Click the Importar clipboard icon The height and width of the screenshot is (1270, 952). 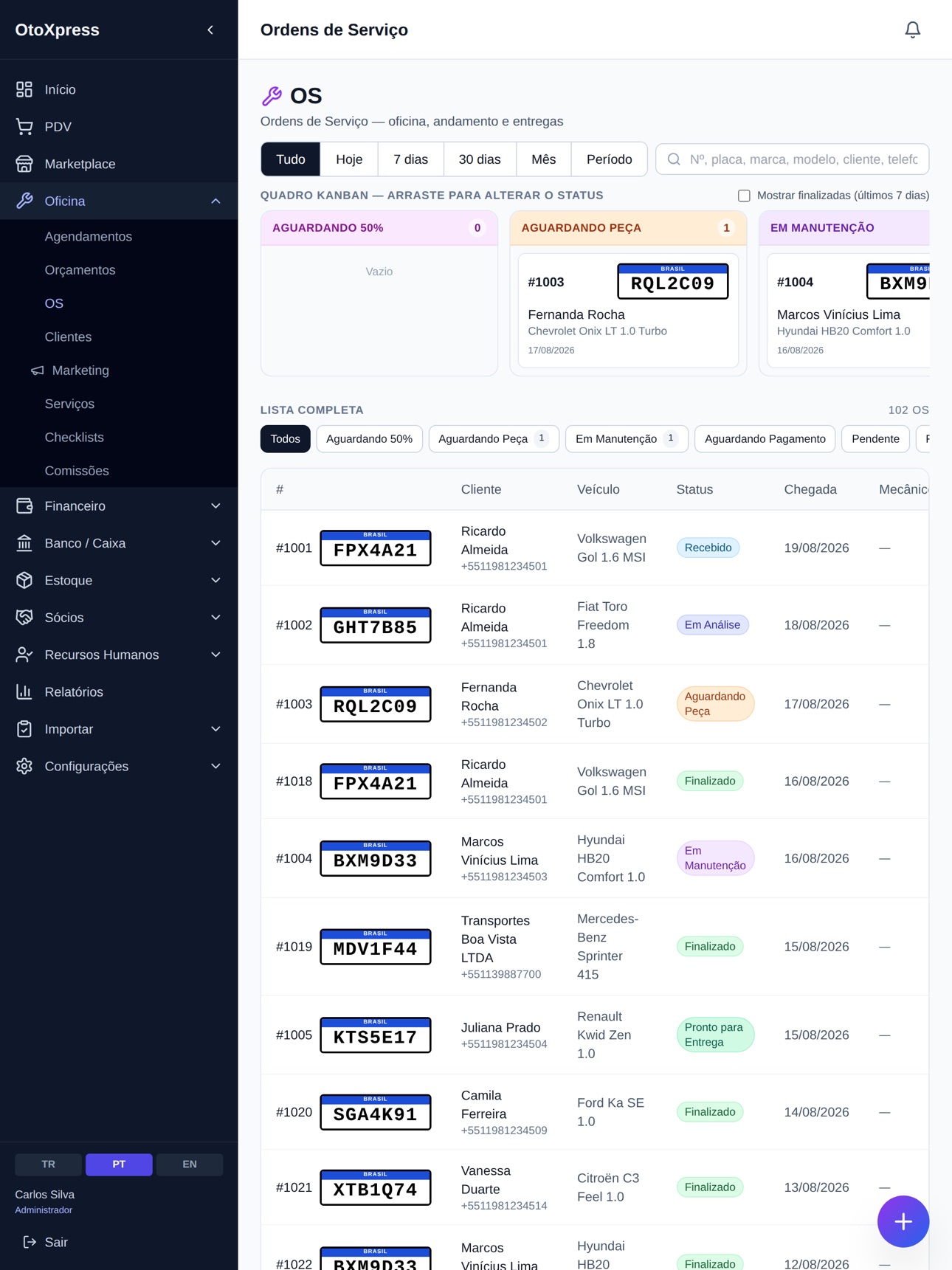point(24,729)
